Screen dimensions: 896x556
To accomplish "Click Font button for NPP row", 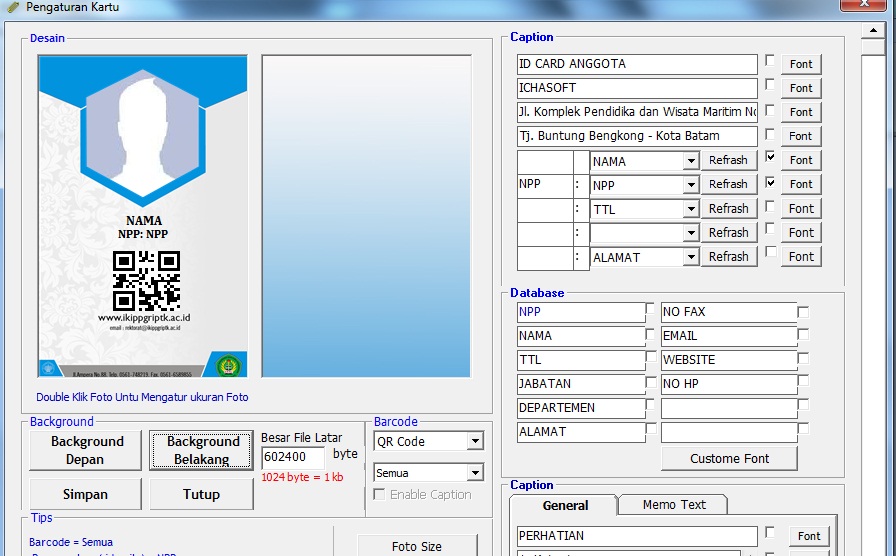I will click(x=801, y=184).
